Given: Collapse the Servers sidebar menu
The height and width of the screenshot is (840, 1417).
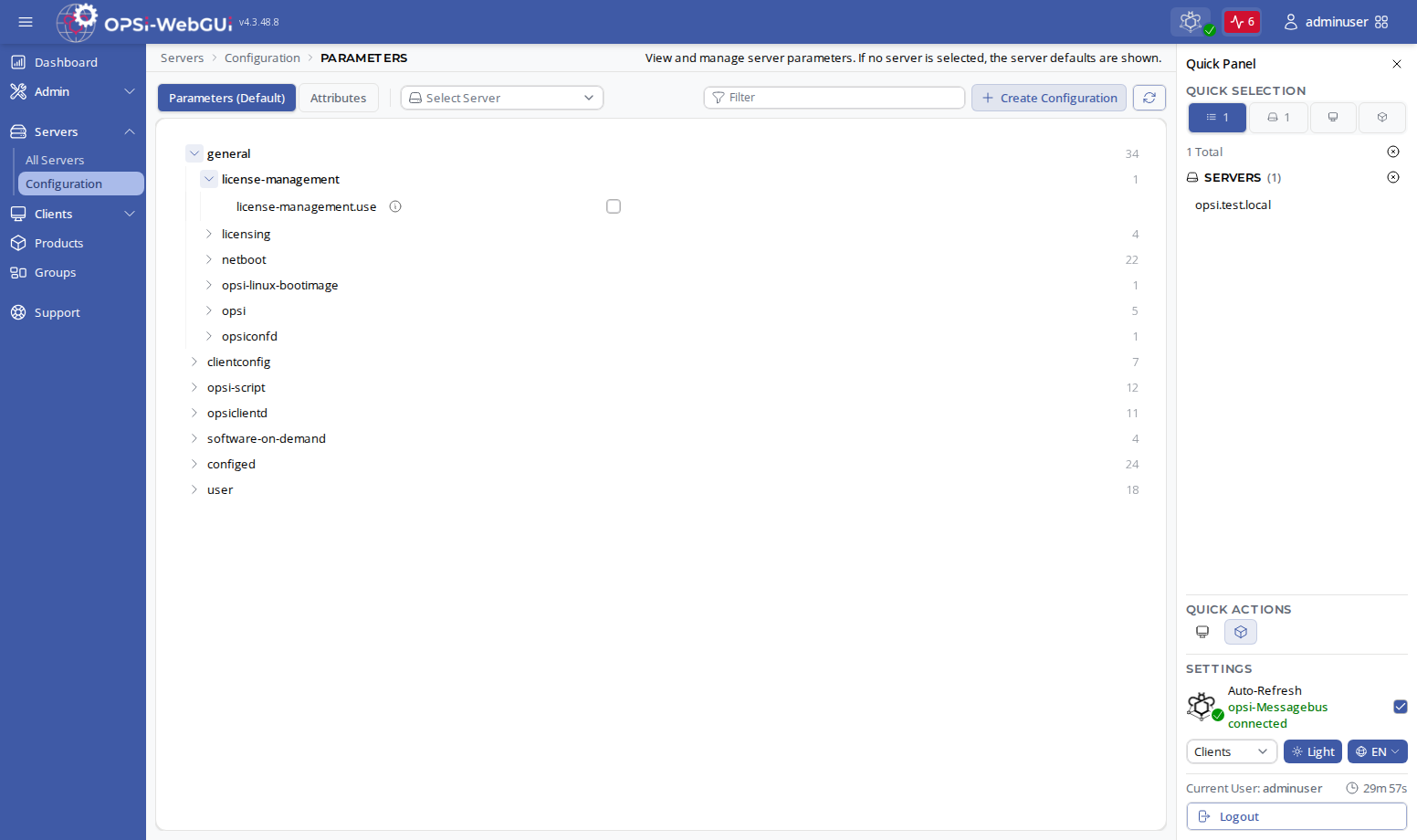Looking at the screenshot, I should pyautogui.click(x=73, y=131).
